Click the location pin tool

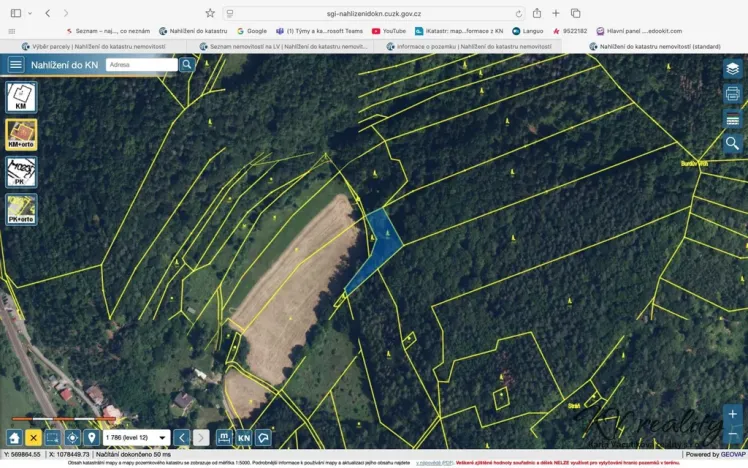91,438
